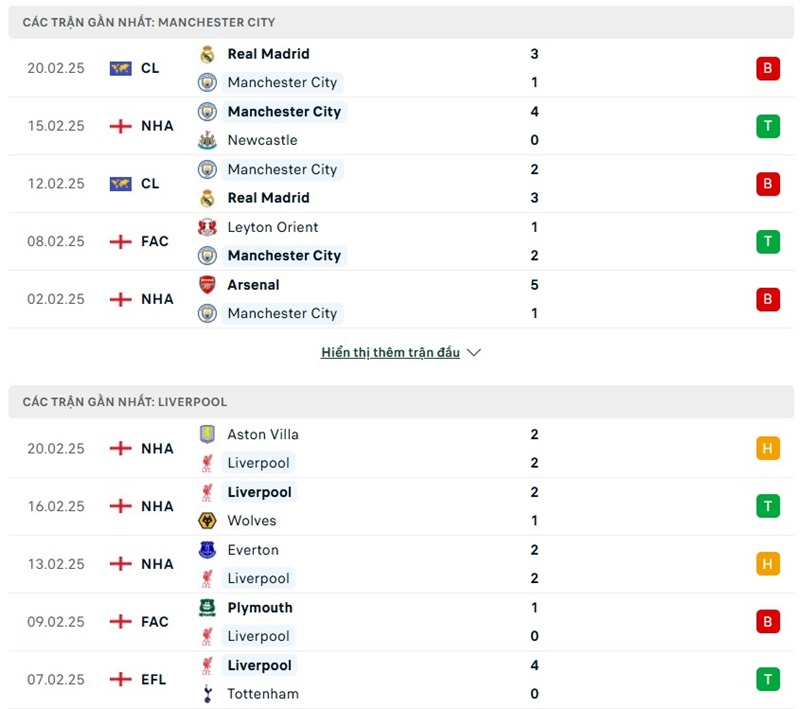Click the Everton club crest icon

[207, 550]
